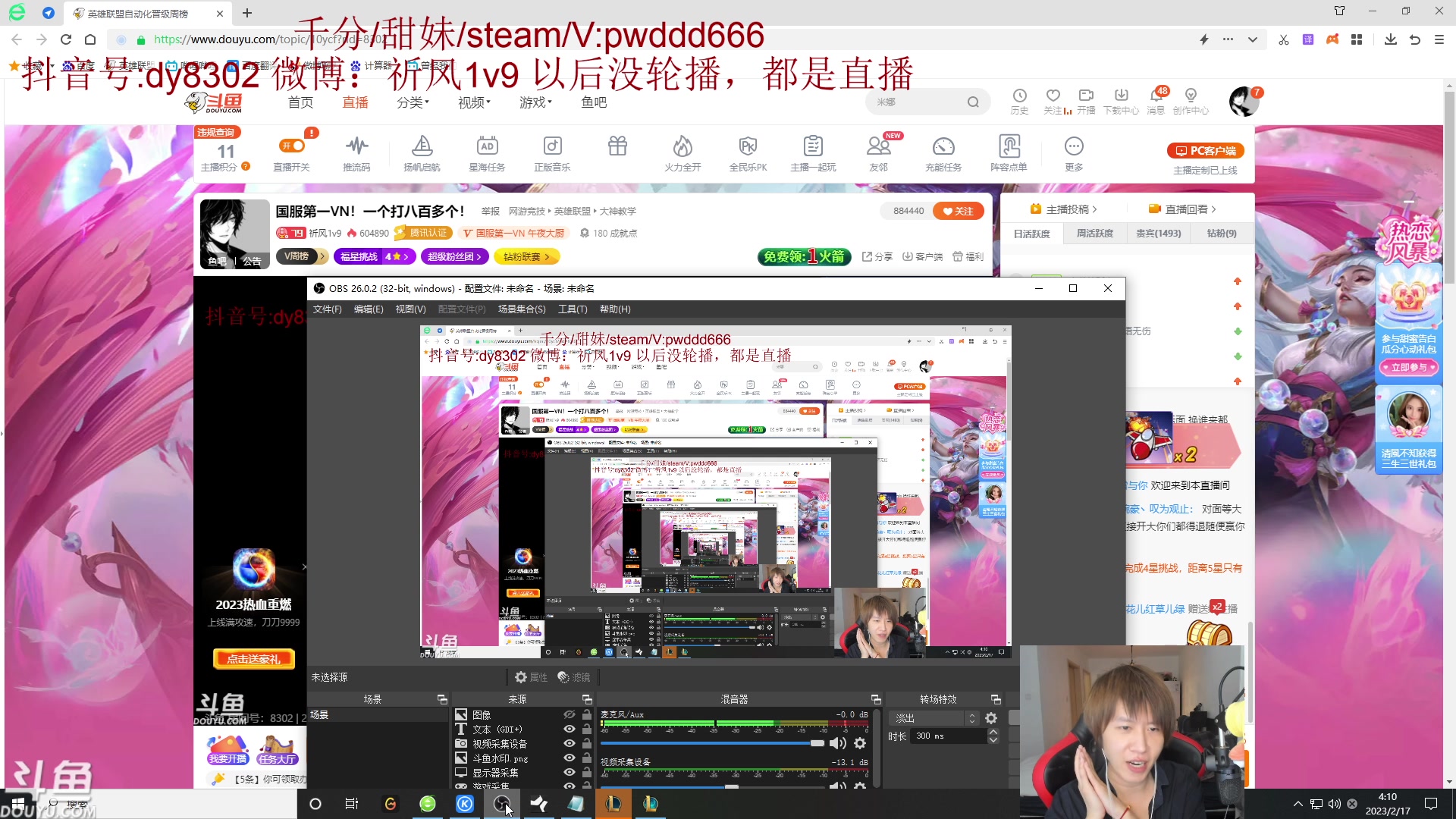Adjust the 麦克风/Aux volume slider

click(713, 743)
